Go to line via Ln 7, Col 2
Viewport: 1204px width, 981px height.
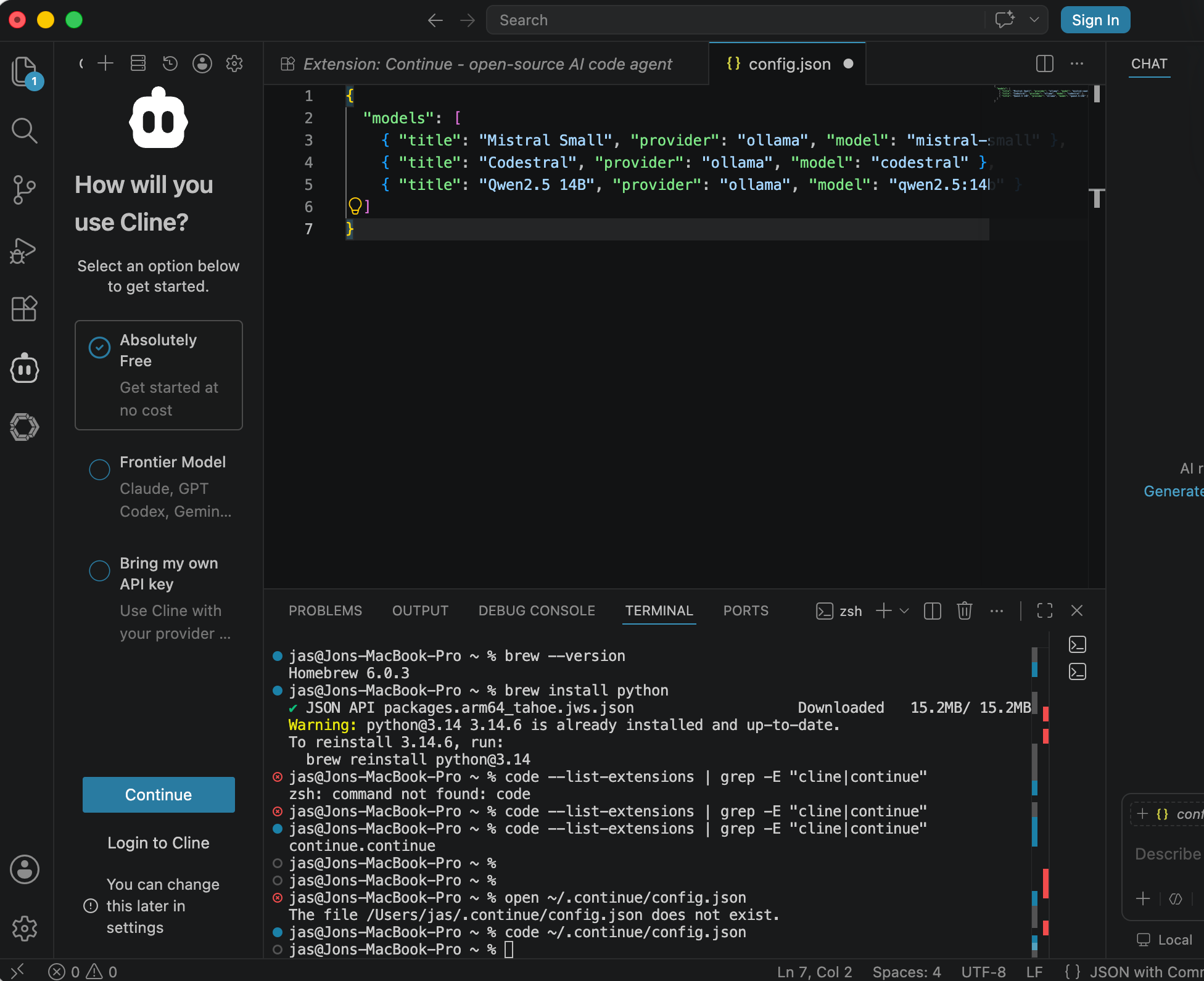point(814,972)
